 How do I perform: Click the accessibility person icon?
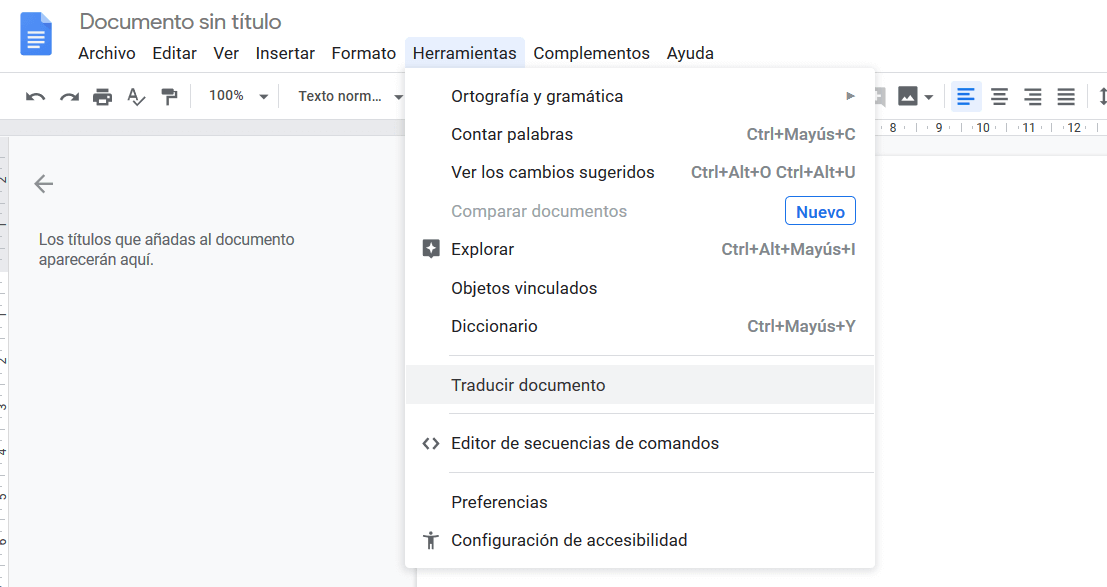431,540
